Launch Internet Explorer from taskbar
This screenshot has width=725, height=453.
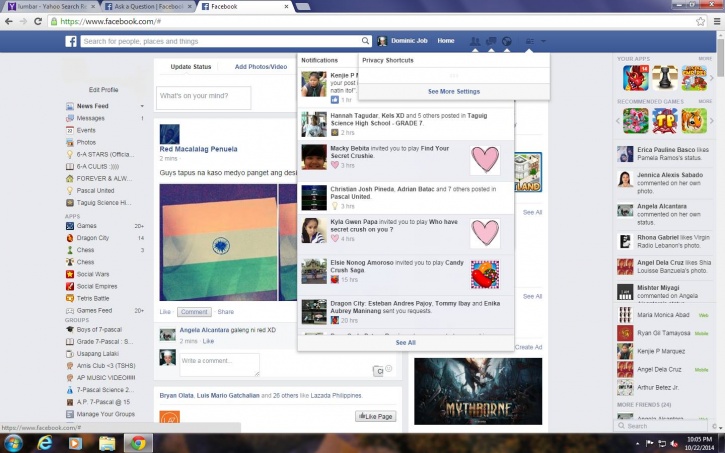point(44,443)
